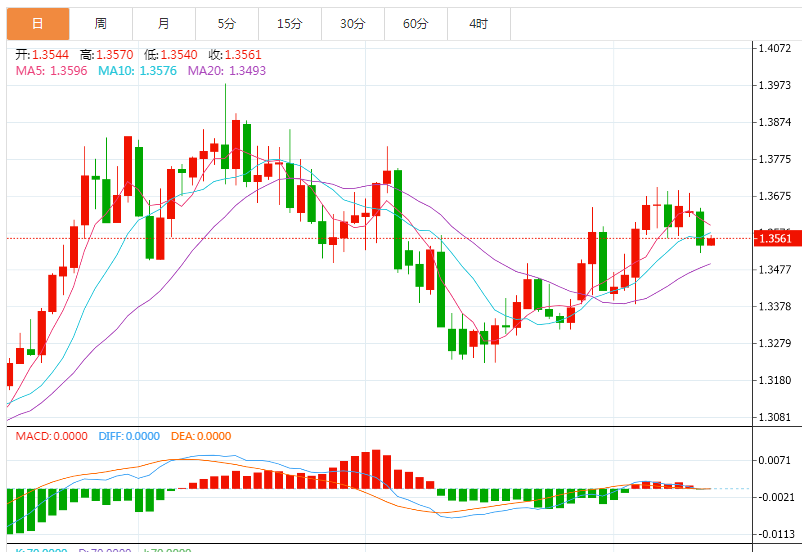
Task: Click the low price 低:1.3540 value
Action: pyautogui.click(x=170, y=55)
